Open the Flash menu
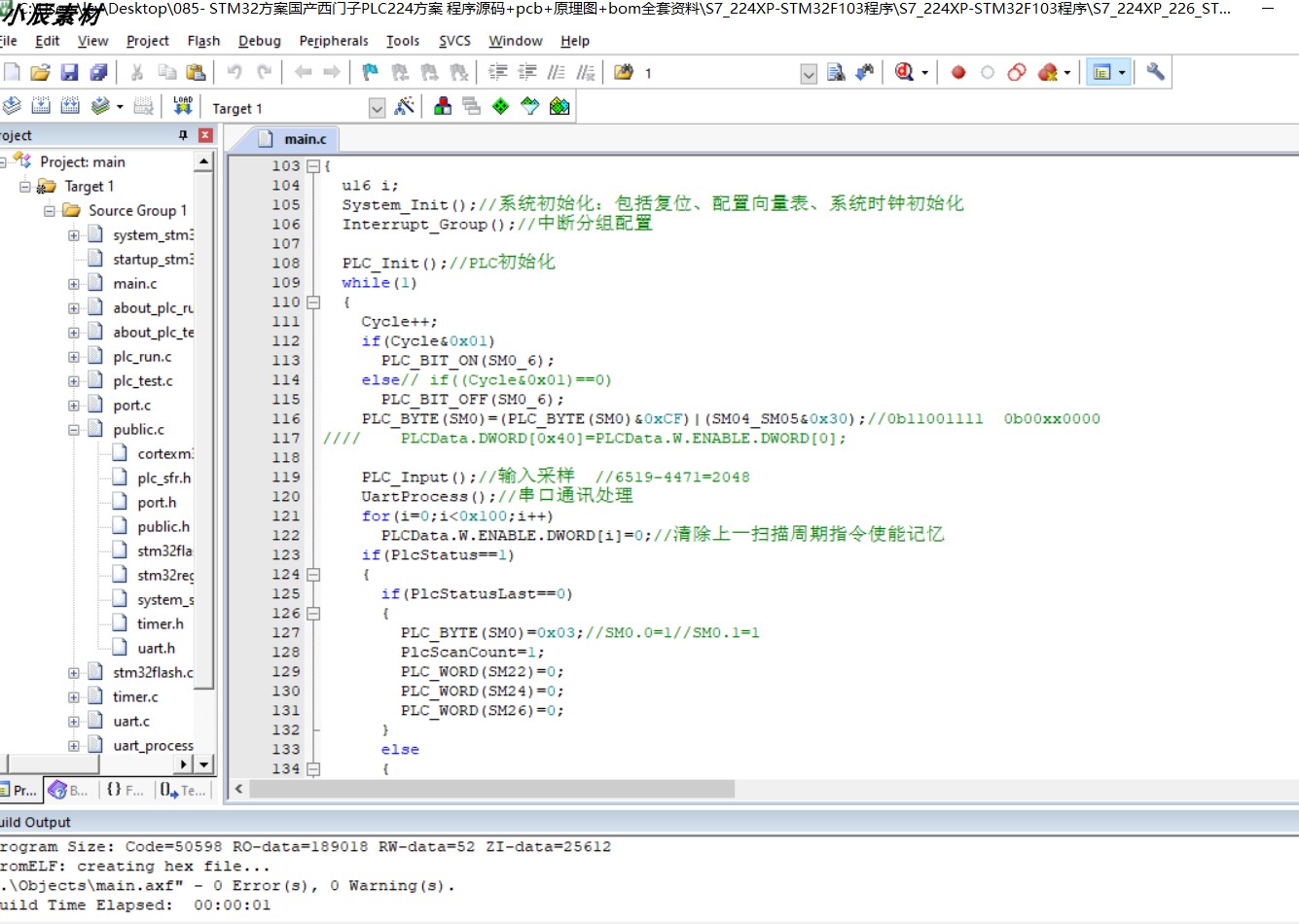 click(203, 41)
